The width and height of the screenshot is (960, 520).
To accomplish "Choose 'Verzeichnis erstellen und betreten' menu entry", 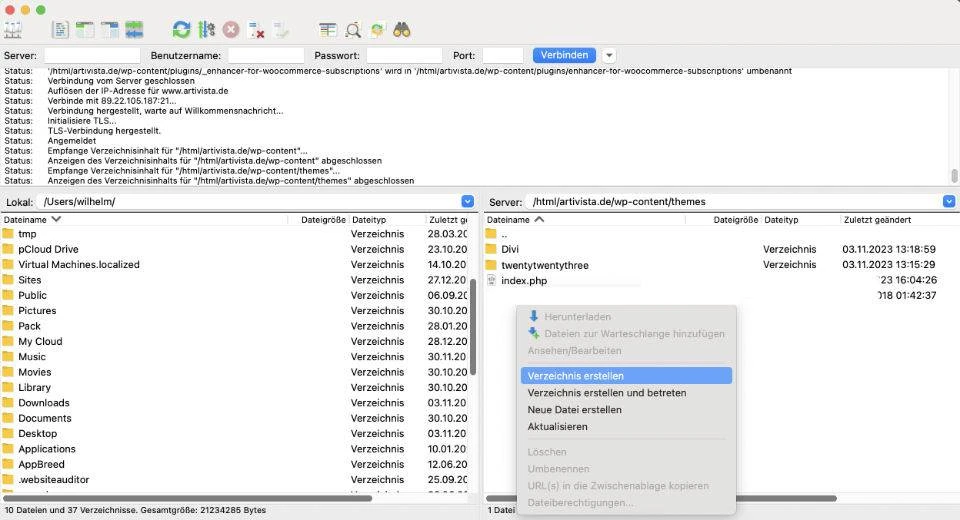I will (626, 393).
